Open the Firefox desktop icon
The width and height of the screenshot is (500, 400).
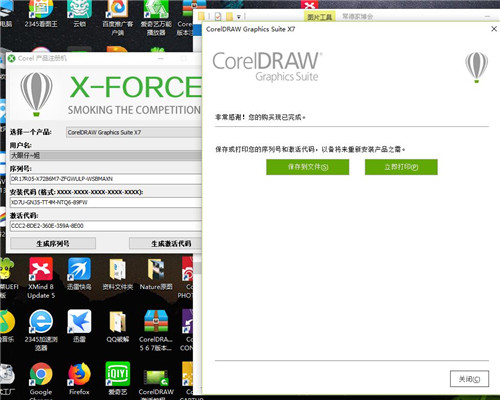click(79, 378)
